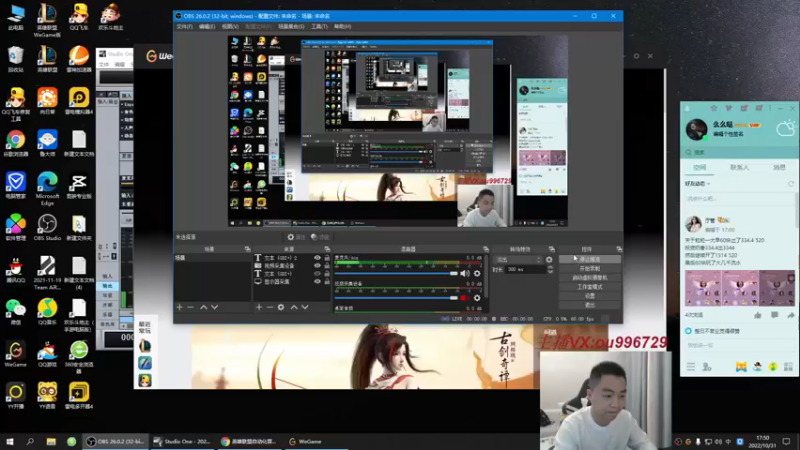Click the QQ search box
This screenshot has height=450, width=800.
click(x=739, y=153)
